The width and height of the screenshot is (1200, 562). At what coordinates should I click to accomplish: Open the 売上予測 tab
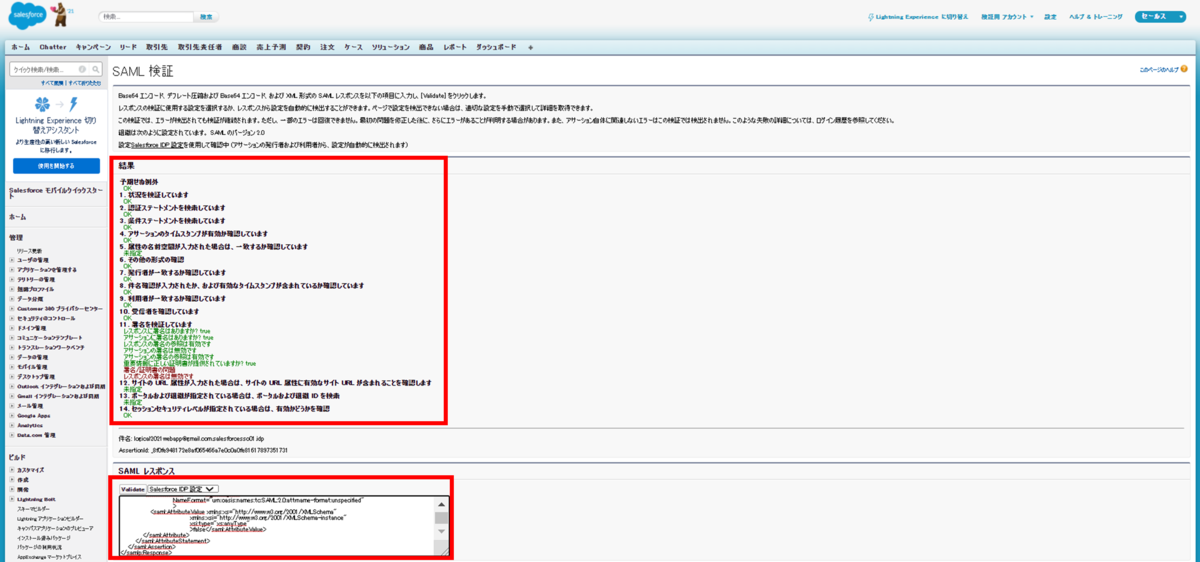(x=271, y=47)
